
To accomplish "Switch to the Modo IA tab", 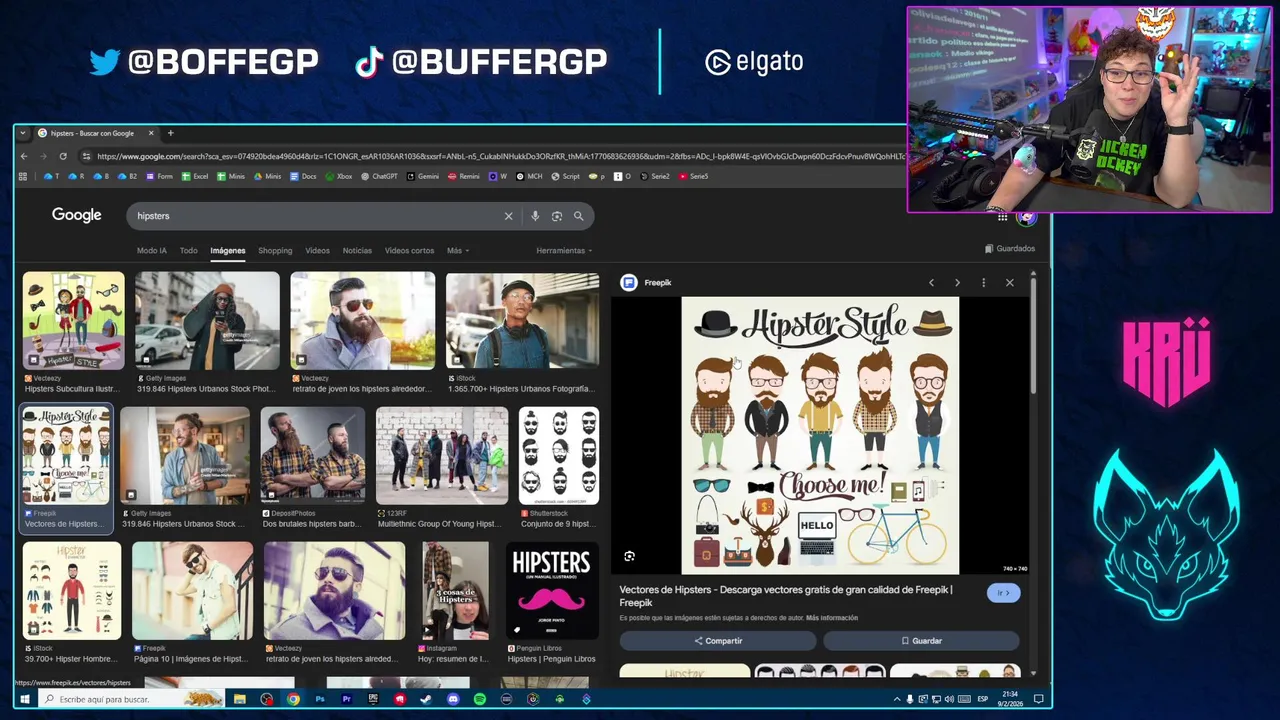I will (152, 251).
